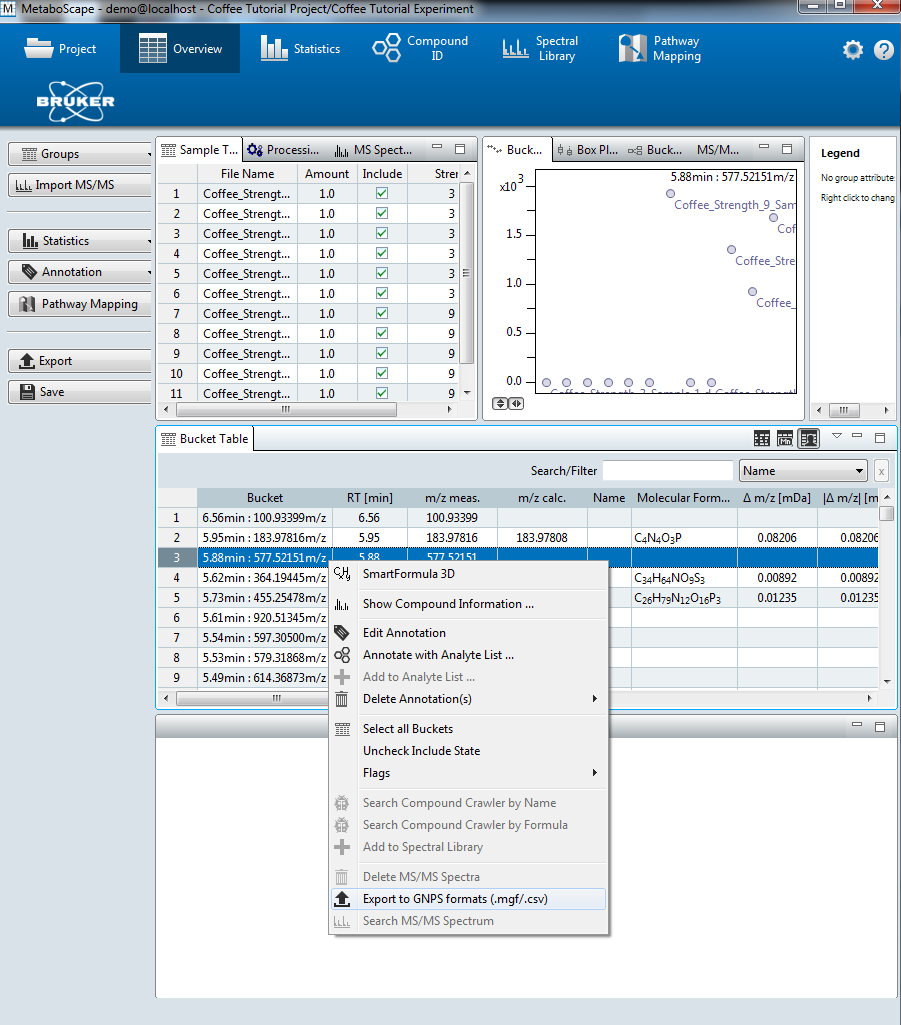
Task: Click the Import MS/MS button
Action: click(80, 185)
